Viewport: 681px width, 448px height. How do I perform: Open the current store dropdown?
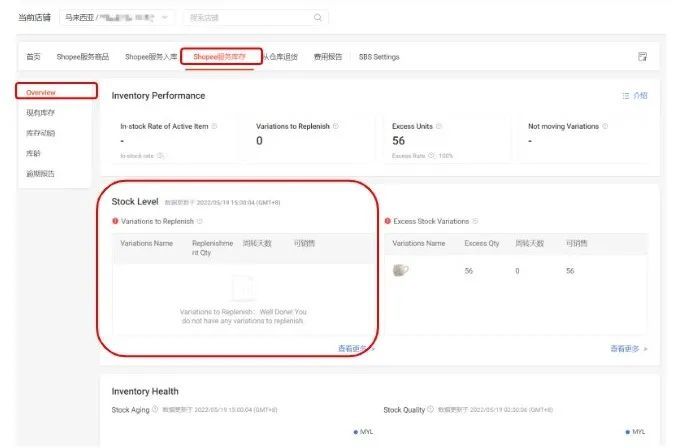tap(117, 18)
